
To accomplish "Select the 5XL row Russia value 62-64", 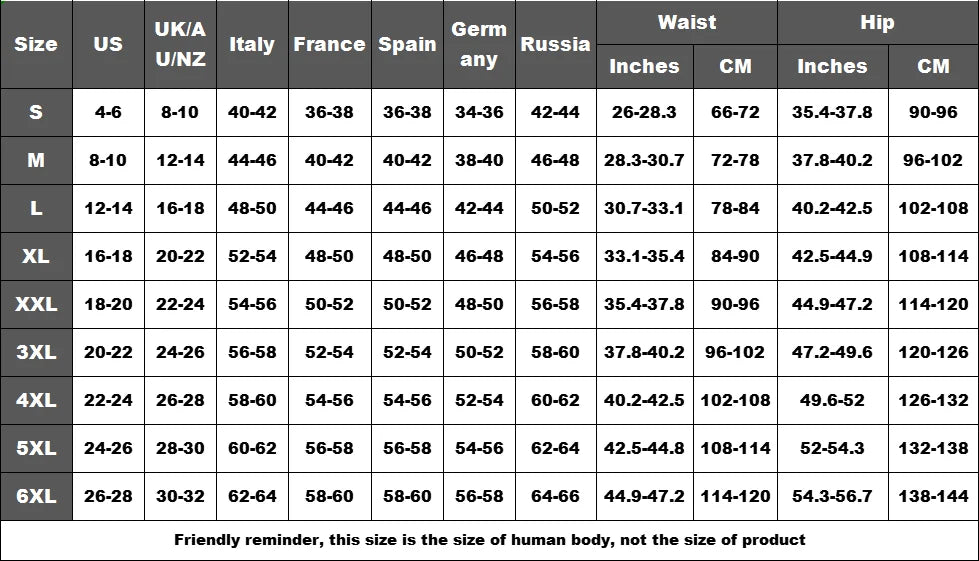I will pos(555,448).
